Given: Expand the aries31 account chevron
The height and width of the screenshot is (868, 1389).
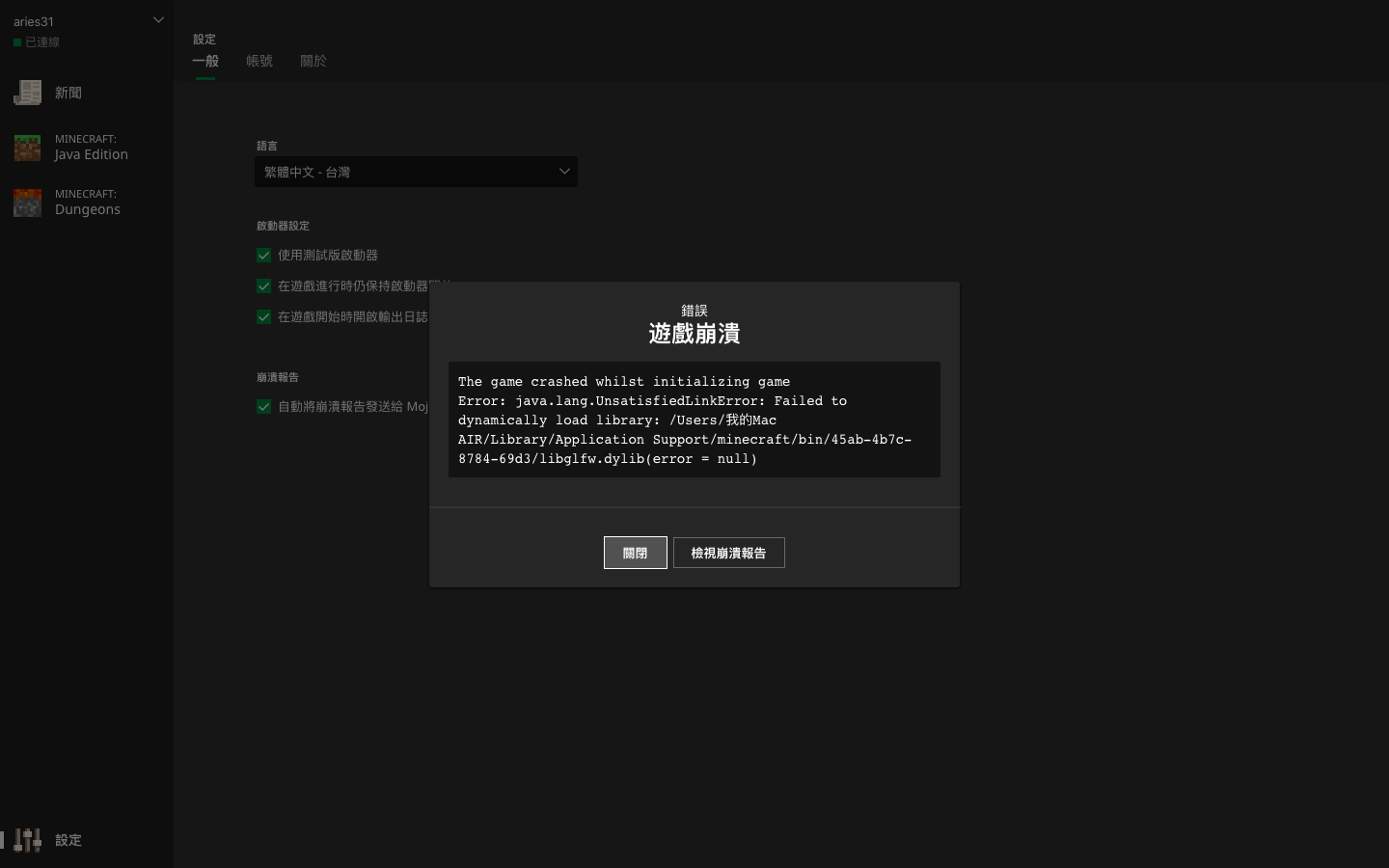Looking at the screenshot, I should coord(158,20).
